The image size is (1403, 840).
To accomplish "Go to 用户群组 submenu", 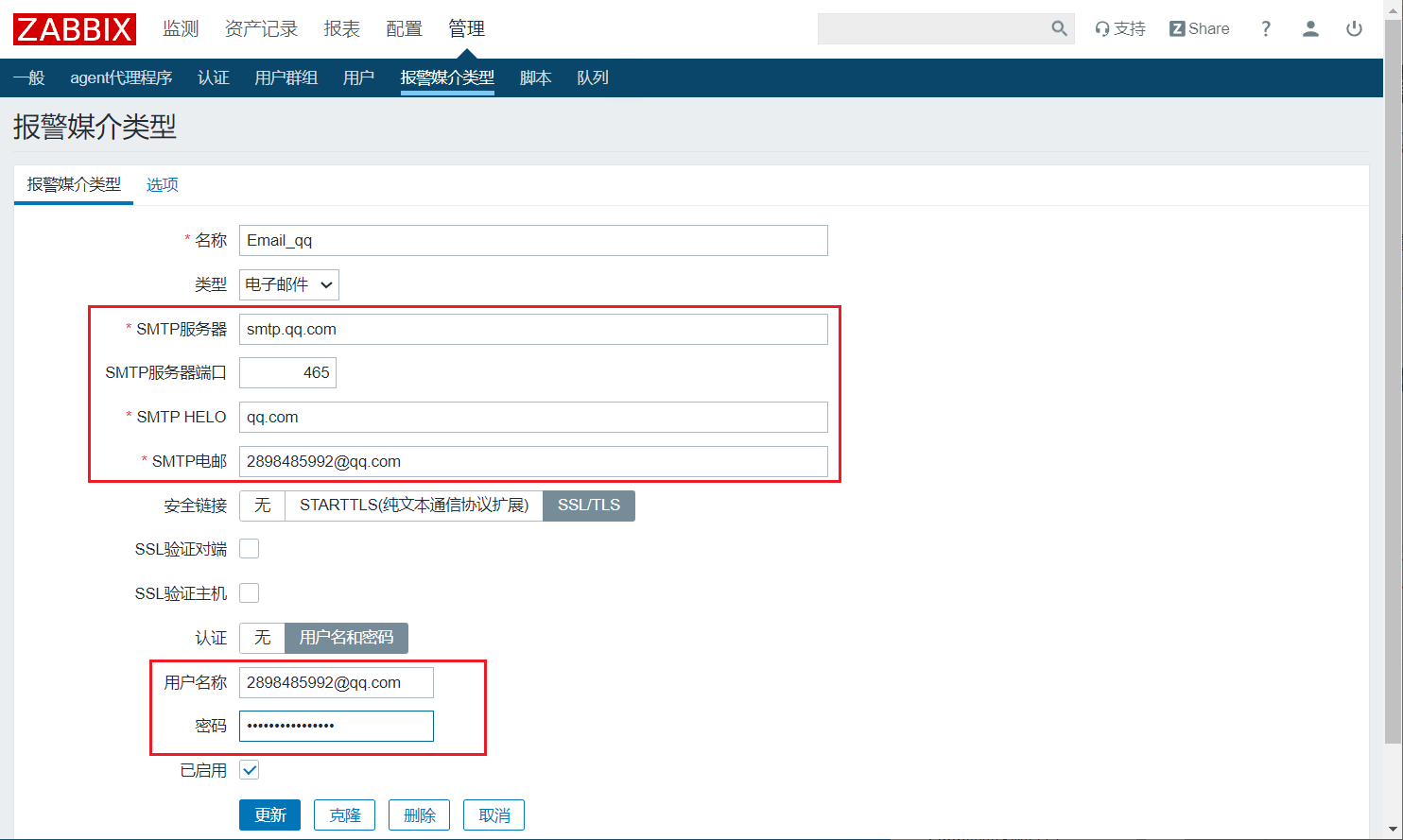I will pos(286,77).
